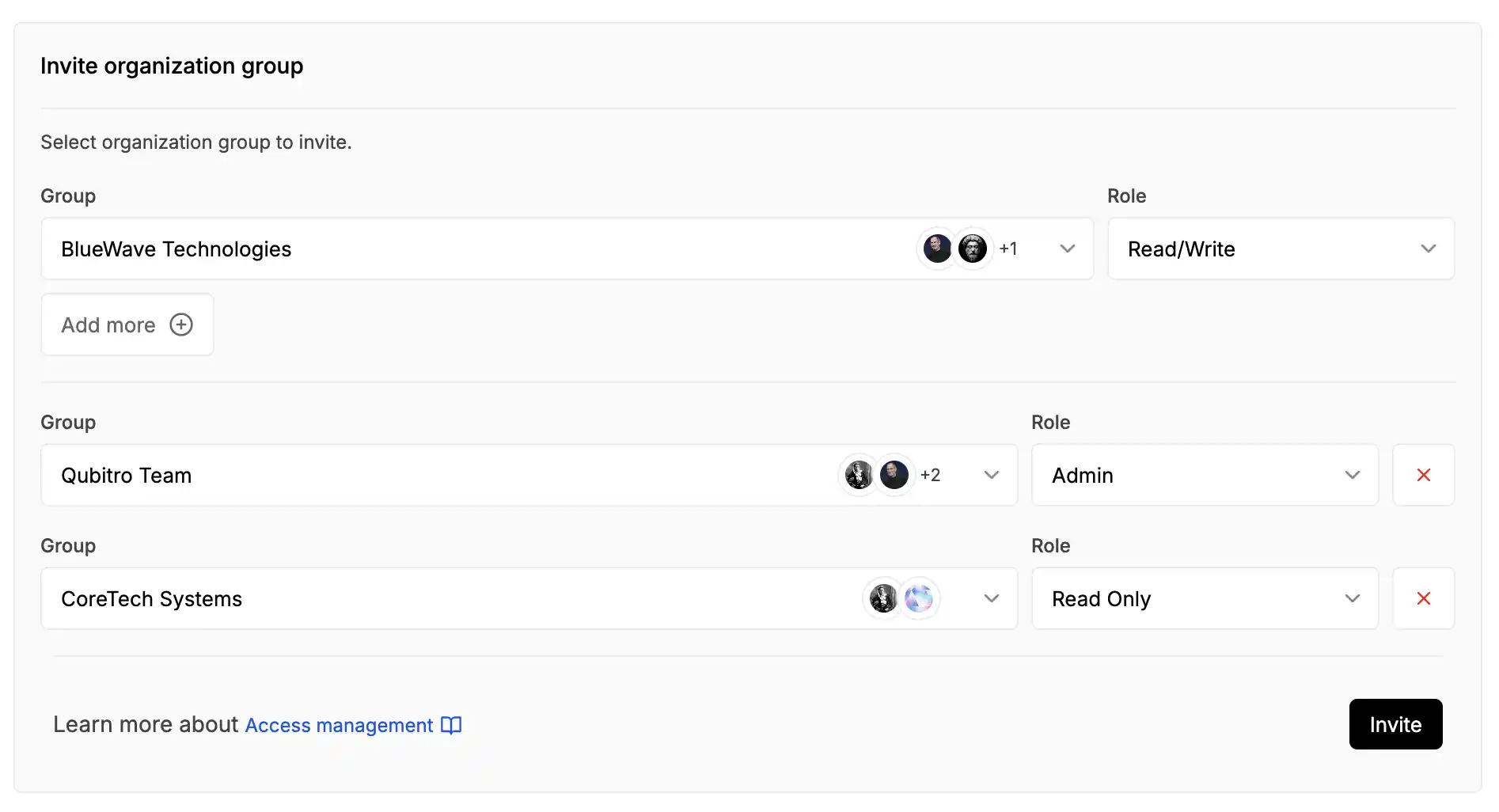The height and width of the screenshot is (812, 1499).
Task: Click the book icon beside Access management
Action: coord(451,725)
